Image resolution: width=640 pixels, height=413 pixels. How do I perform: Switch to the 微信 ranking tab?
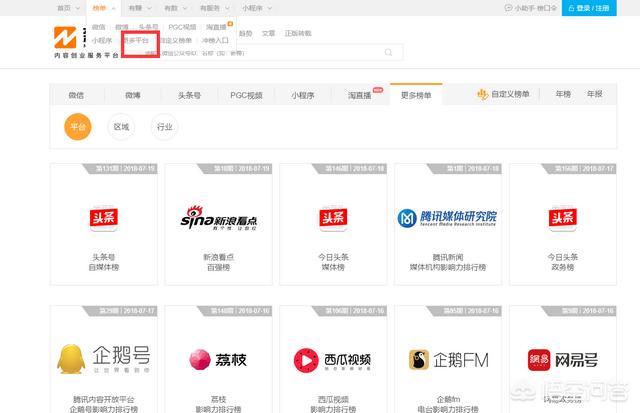tap(76, 95)
